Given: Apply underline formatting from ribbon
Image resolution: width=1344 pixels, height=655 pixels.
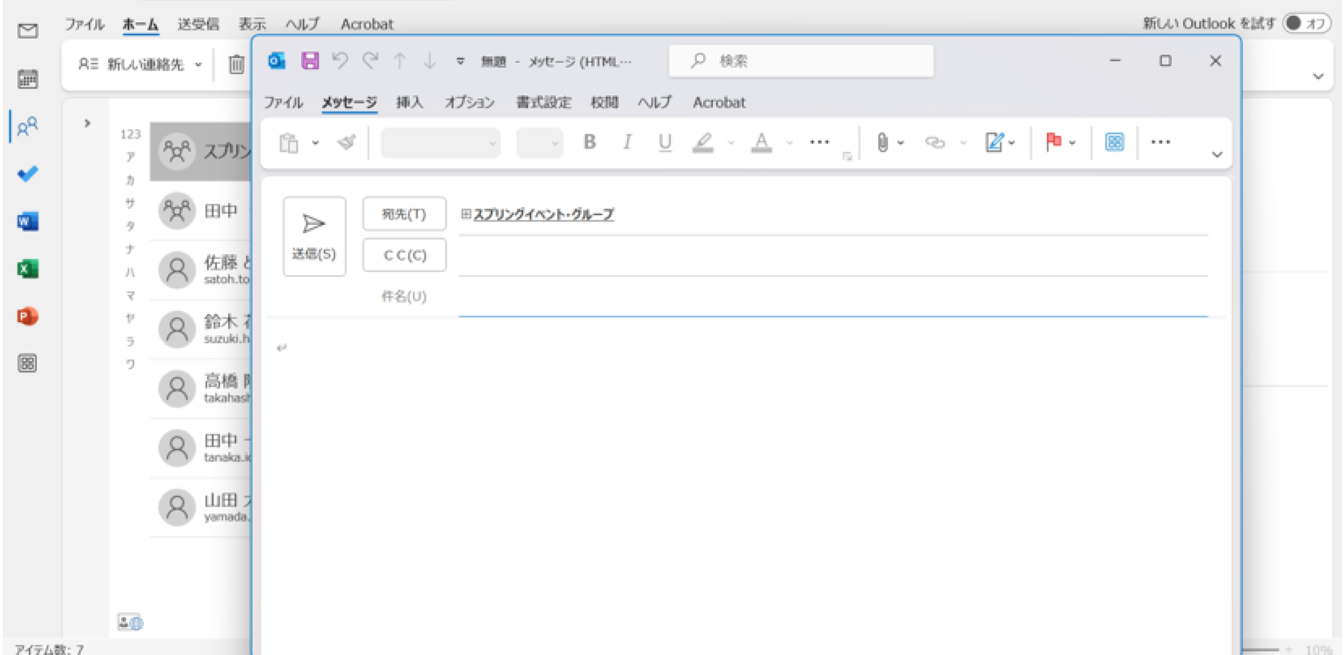Looking at the screenshot, I should point(665,142).
